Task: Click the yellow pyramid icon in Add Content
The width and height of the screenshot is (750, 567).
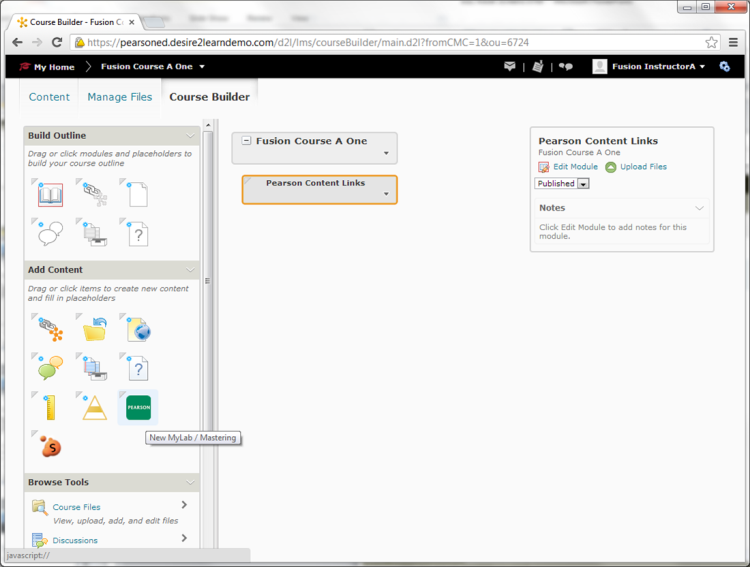Action: tap(95, 407)
